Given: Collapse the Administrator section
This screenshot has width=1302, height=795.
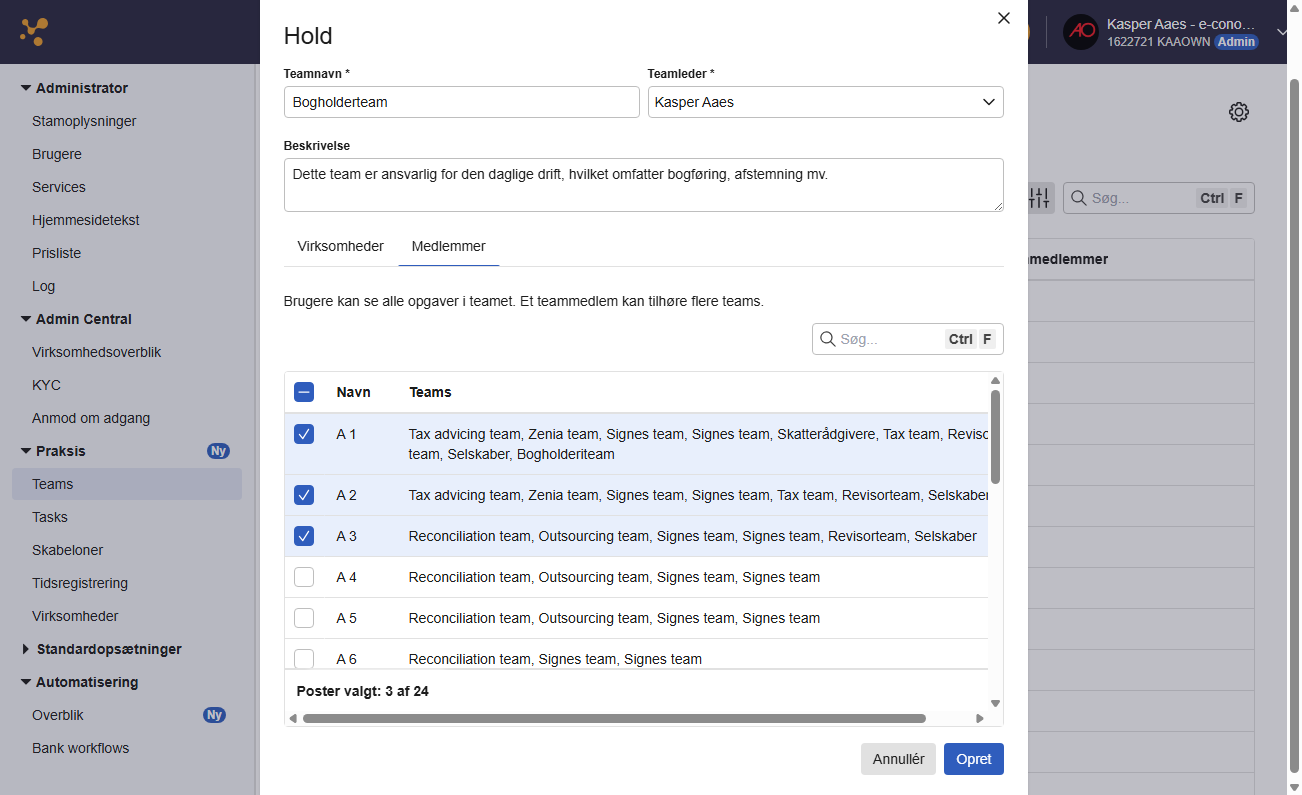Looking at the screenshot, I should click(x=25, y=88).
